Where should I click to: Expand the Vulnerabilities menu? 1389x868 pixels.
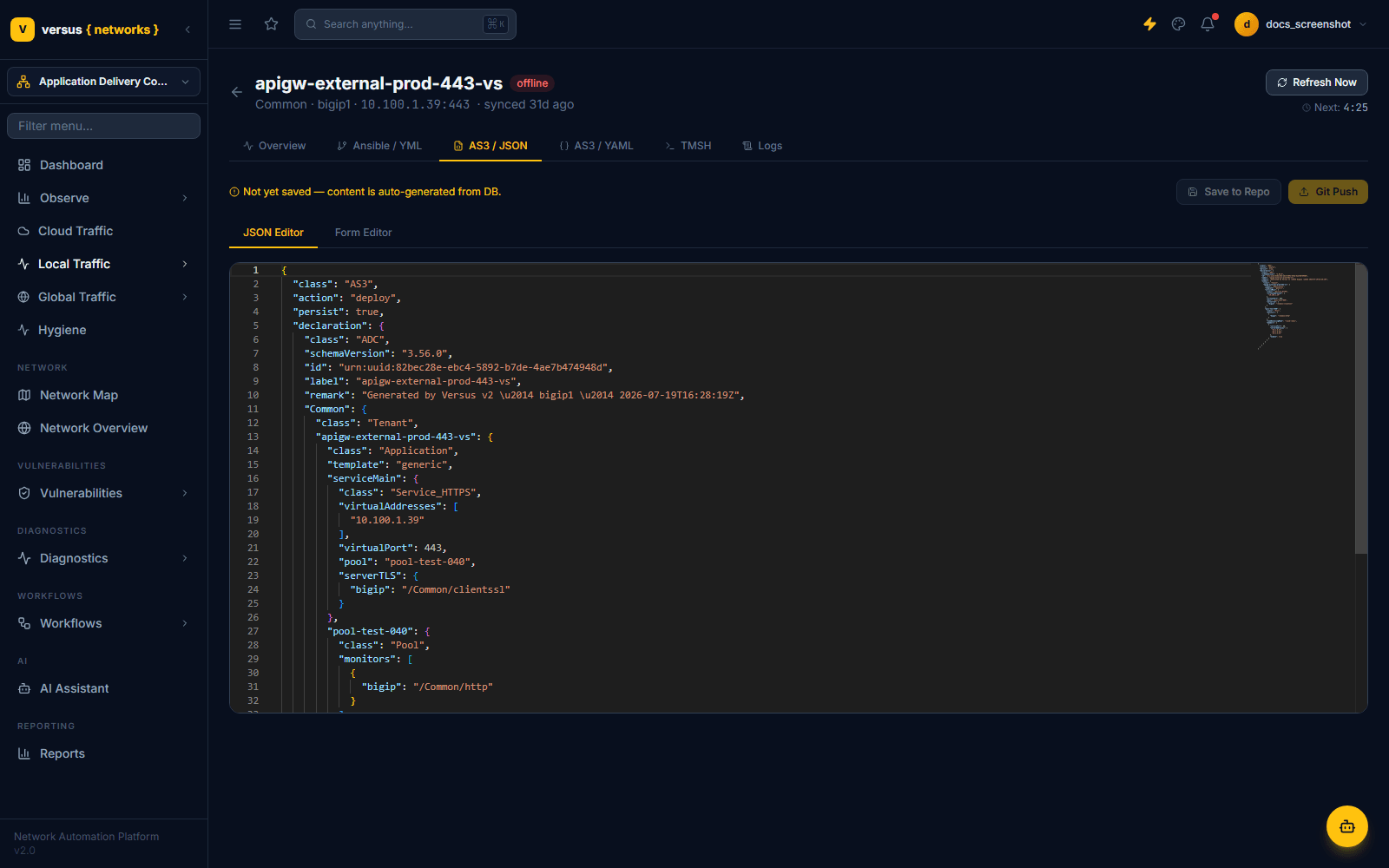pos(104,493)
